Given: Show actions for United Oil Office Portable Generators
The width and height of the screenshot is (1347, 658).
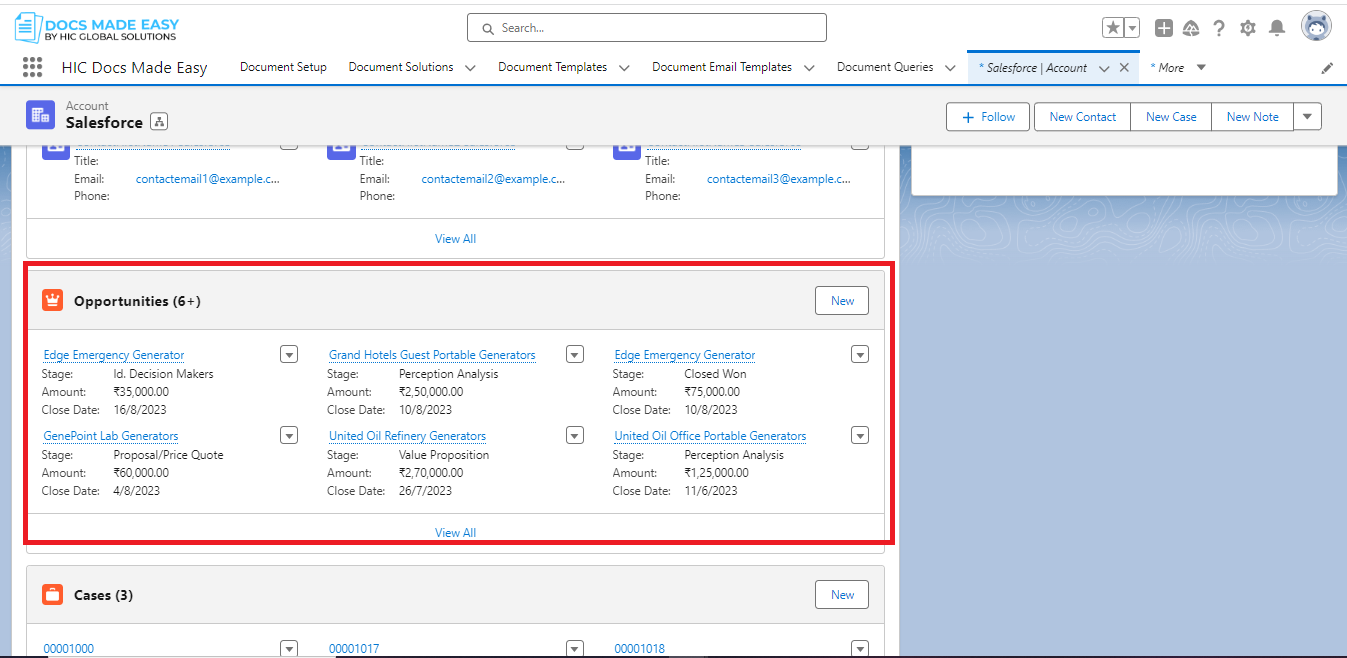Looking at the screenshot, I should point(860,435).
